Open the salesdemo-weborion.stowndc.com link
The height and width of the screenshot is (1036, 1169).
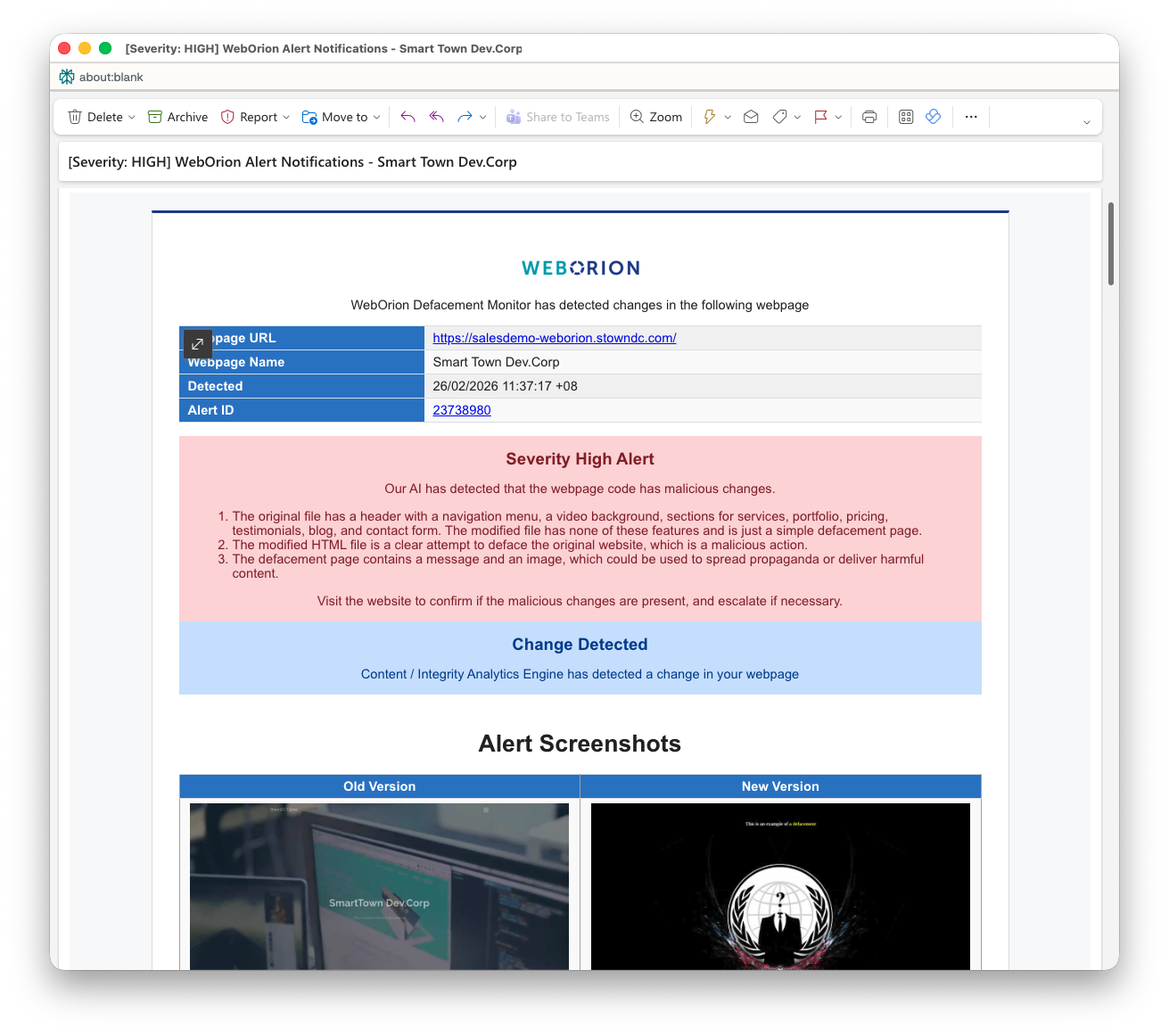pyautogui.click(x=554, y=338)
